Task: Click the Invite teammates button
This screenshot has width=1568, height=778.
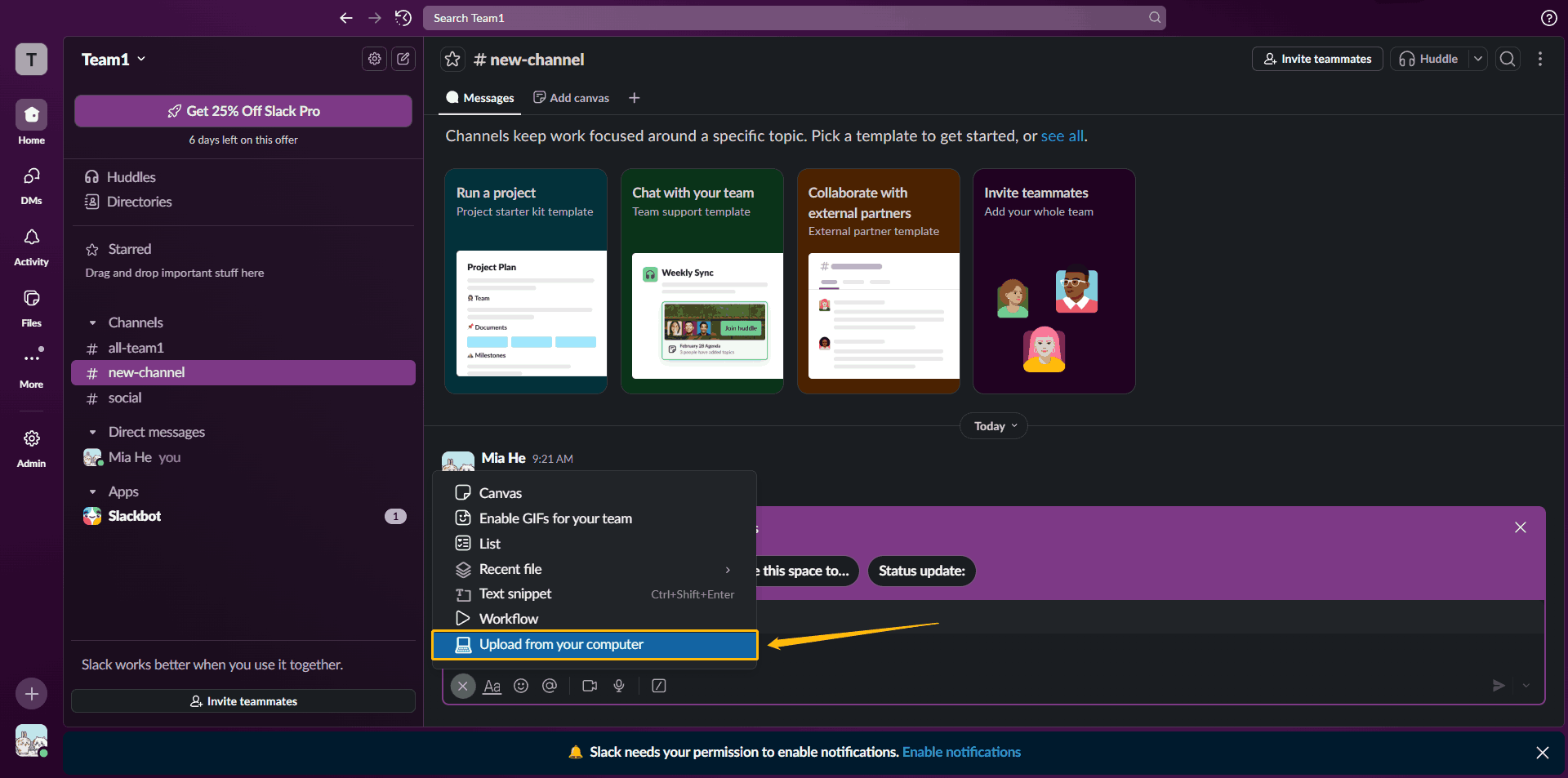Action: [1316, 59]
